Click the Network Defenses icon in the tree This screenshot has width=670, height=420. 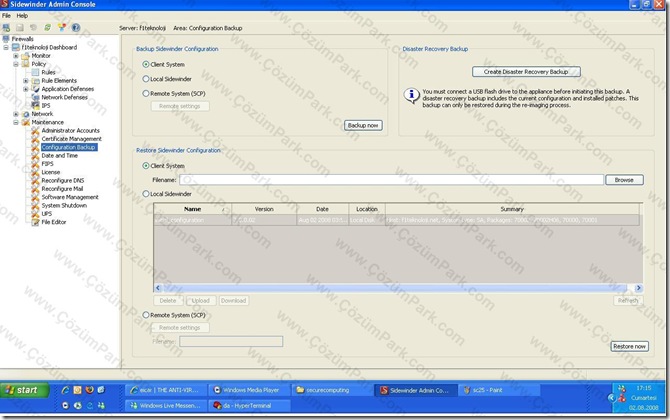(x=35, y=97)
